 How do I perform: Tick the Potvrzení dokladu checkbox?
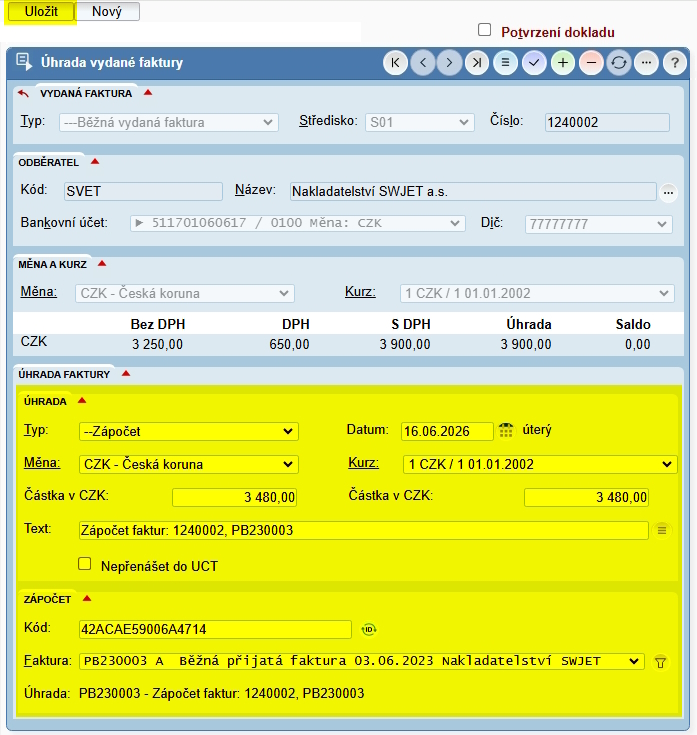click(x=485, y=30)
